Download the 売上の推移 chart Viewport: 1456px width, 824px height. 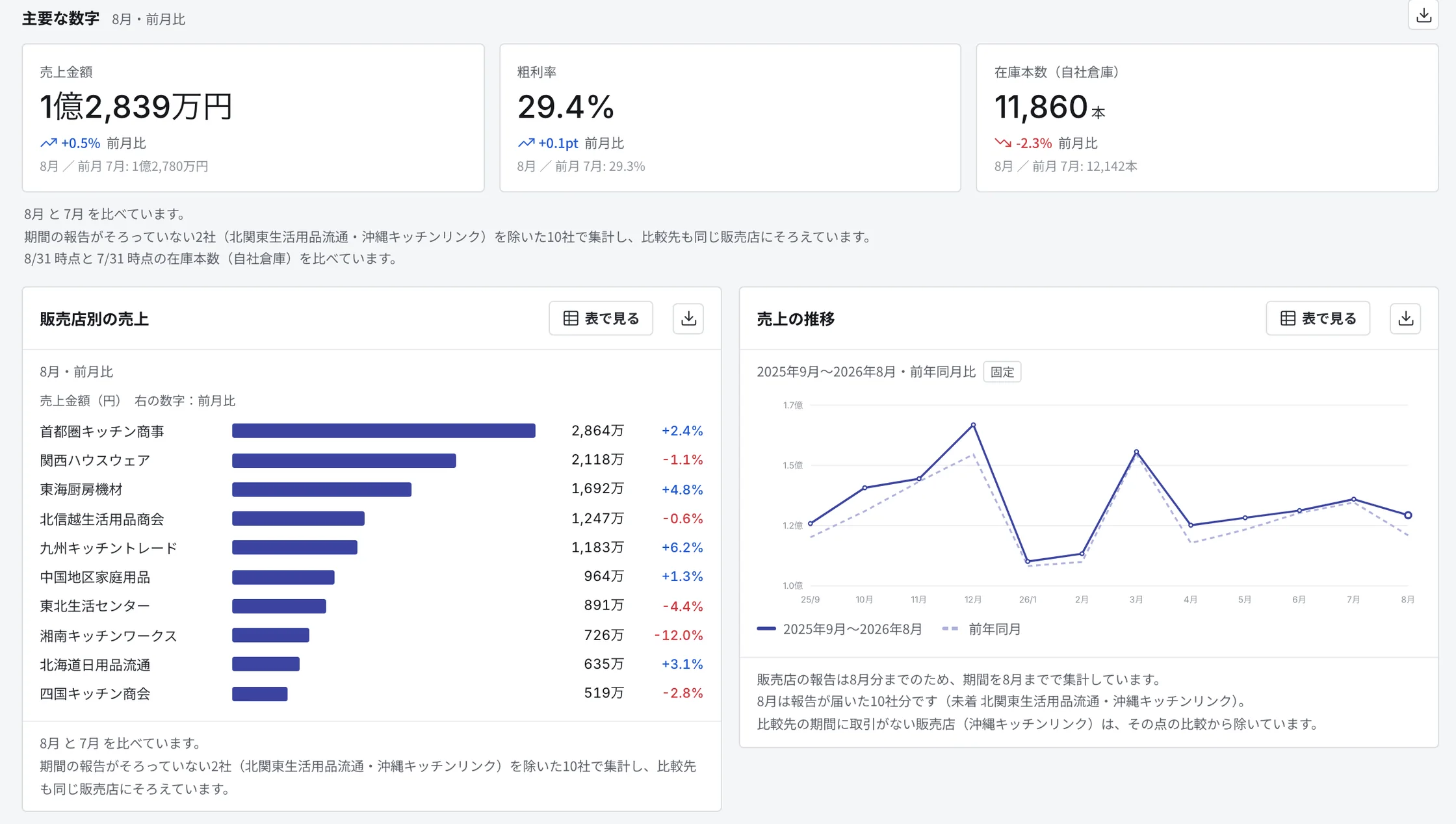[x=1405, y=318]
